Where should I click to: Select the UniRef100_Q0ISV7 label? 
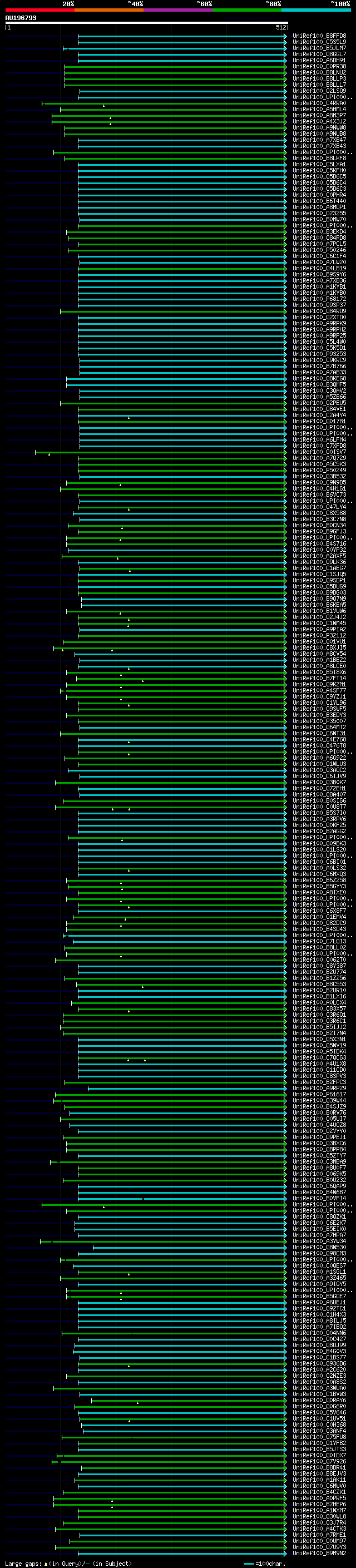pos(319,452)
